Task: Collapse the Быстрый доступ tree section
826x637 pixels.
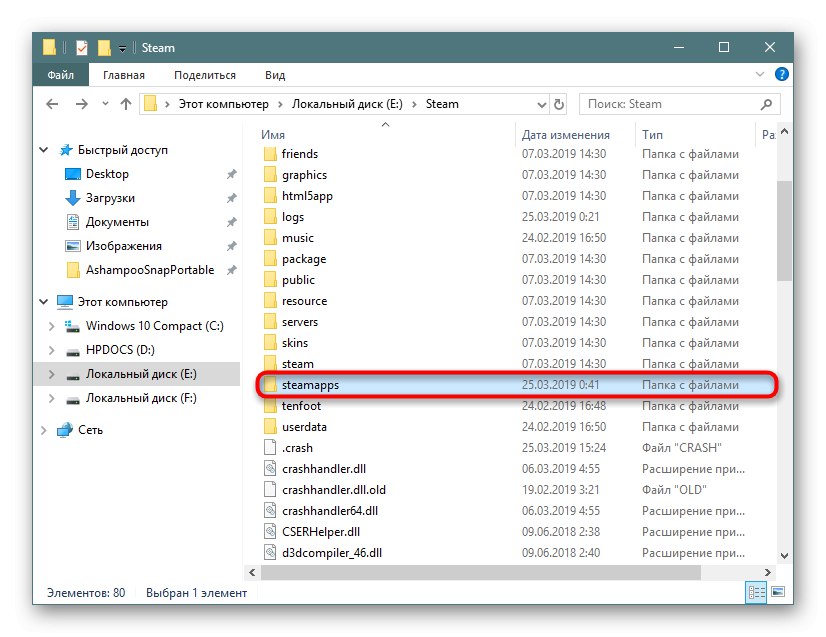Action: tap(44, 150)
